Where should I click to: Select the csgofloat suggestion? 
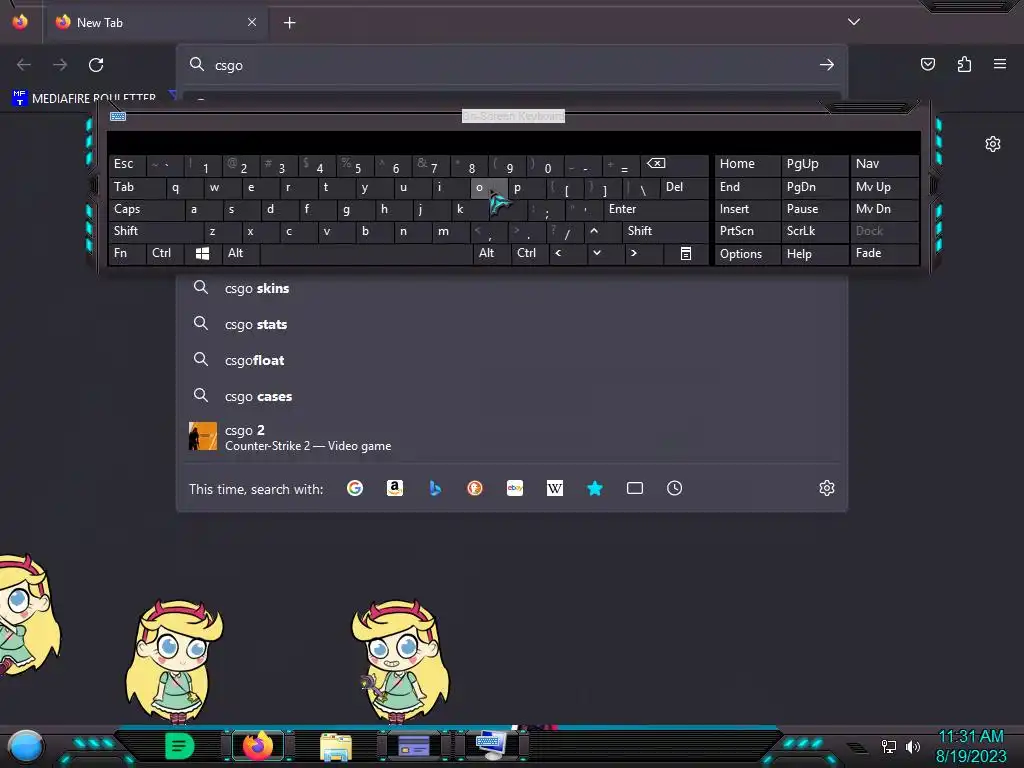pos(512,360)
